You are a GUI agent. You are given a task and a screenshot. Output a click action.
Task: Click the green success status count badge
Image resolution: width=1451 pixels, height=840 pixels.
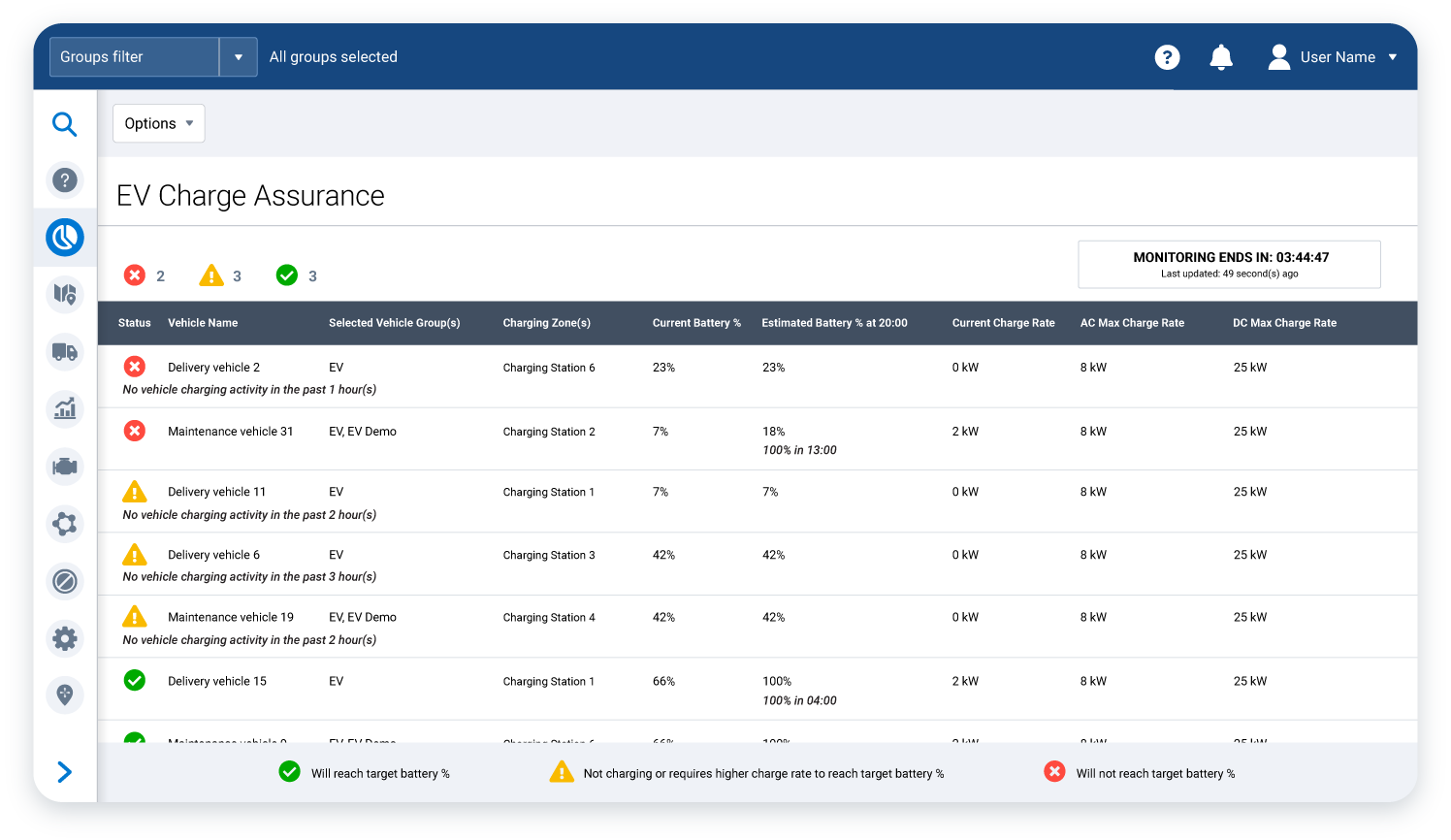point(287,275)
